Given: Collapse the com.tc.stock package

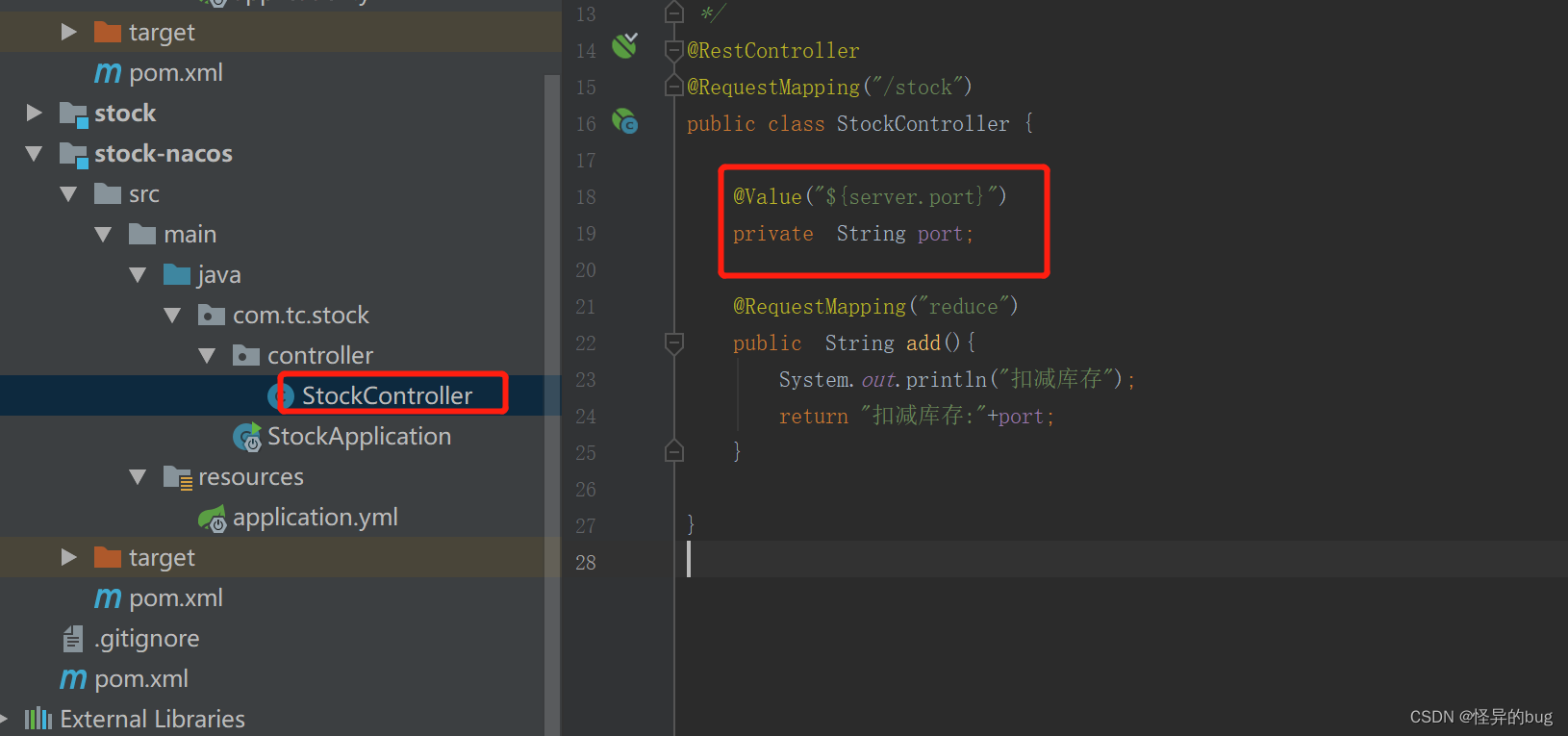Looking at the screenshot, I should coord(172,316).
